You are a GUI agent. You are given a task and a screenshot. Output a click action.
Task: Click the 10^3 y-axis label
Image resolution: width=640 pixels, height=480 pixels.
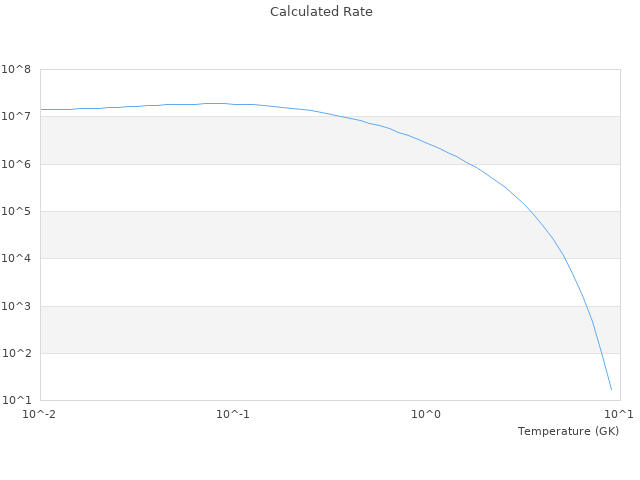15,307
